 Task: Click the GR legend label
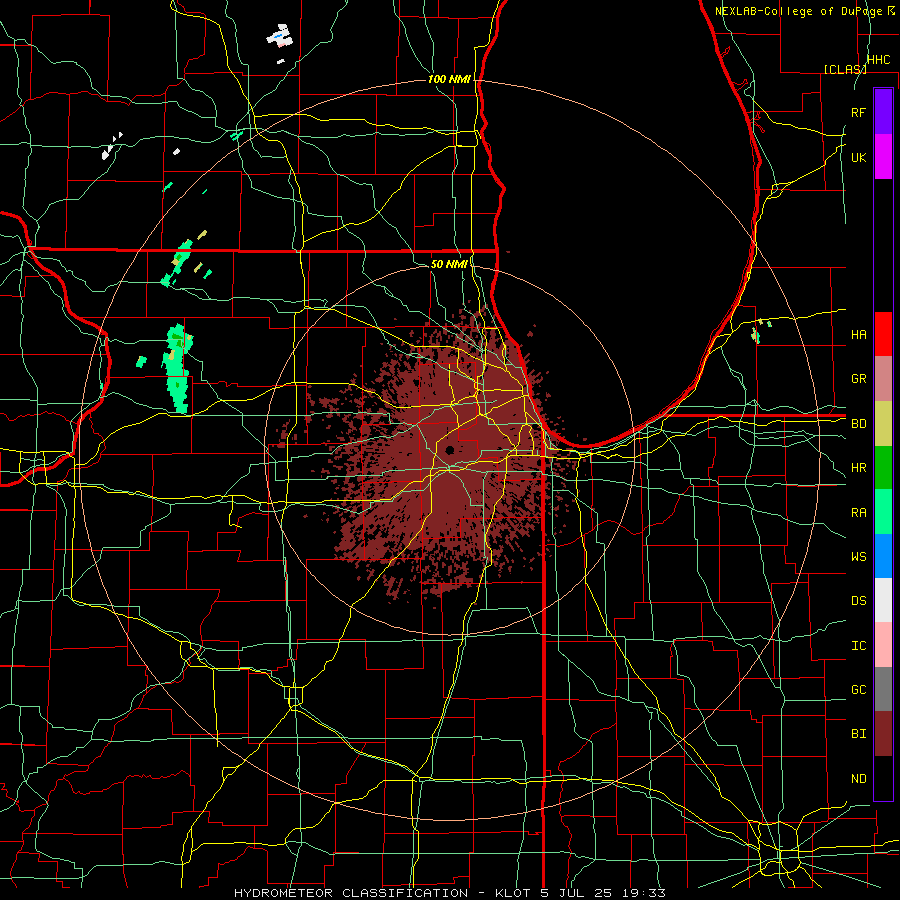tap(858, 379)
